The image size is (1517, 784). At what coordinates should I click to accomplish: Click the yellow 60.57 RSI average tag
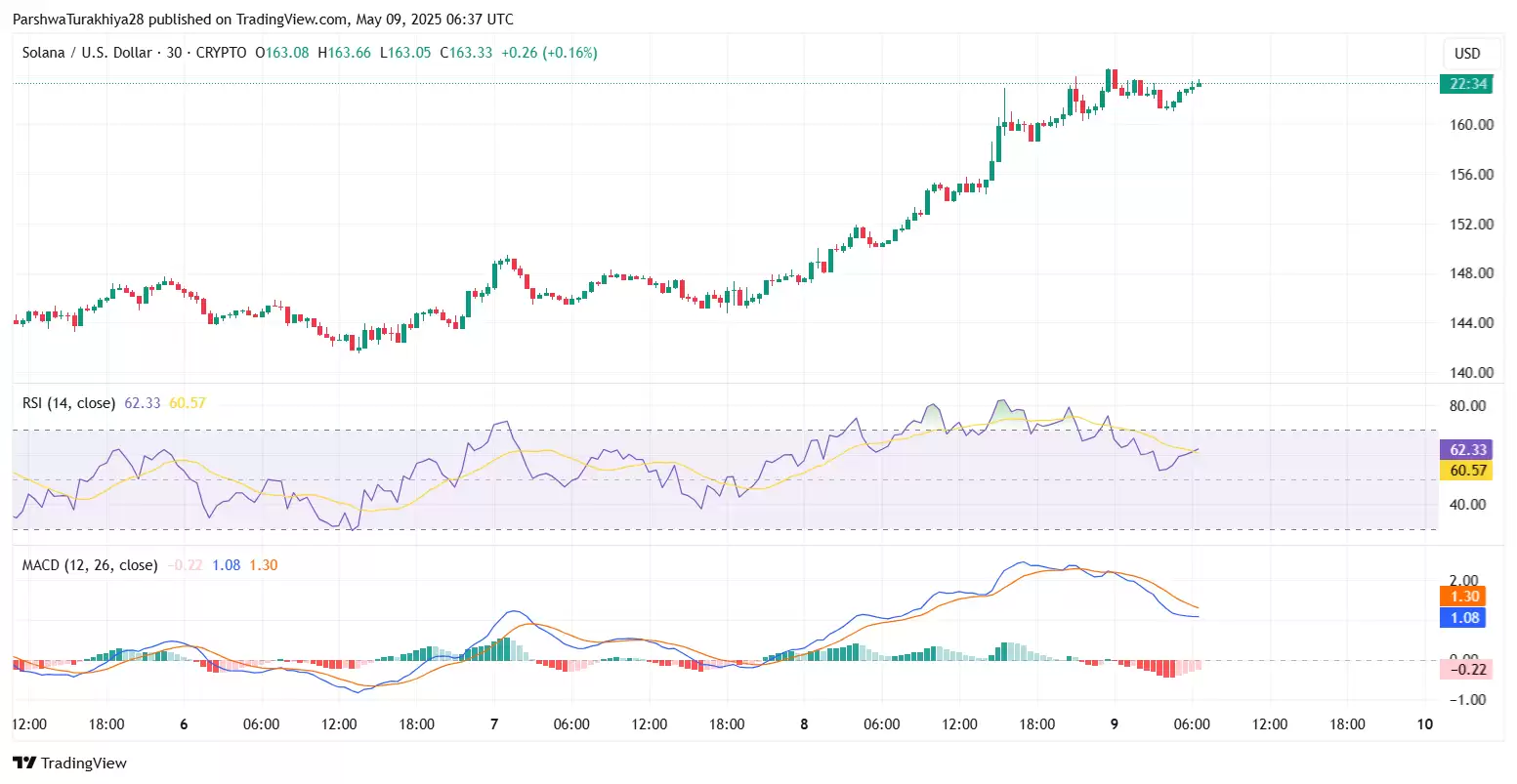(1467, 471)
